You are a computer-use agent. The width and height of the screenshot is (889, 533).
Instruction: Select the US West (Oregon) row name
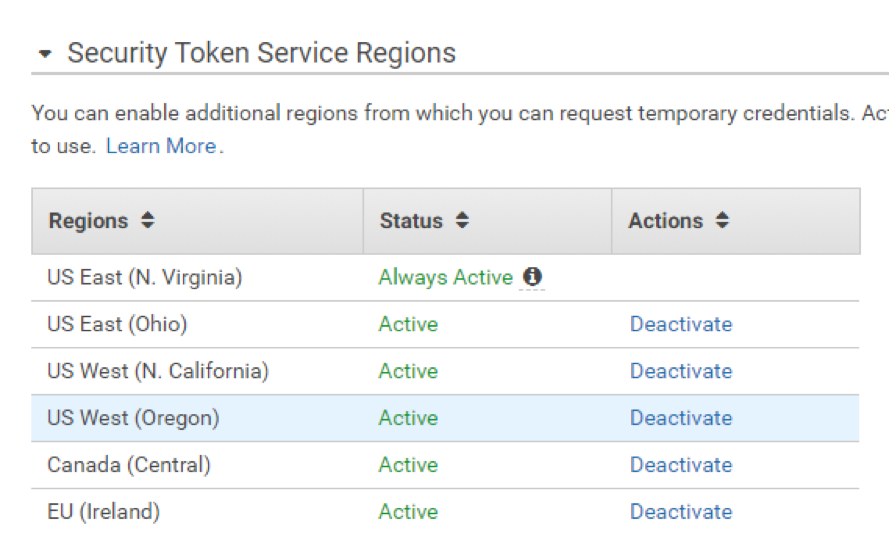(x=133, y=418)
